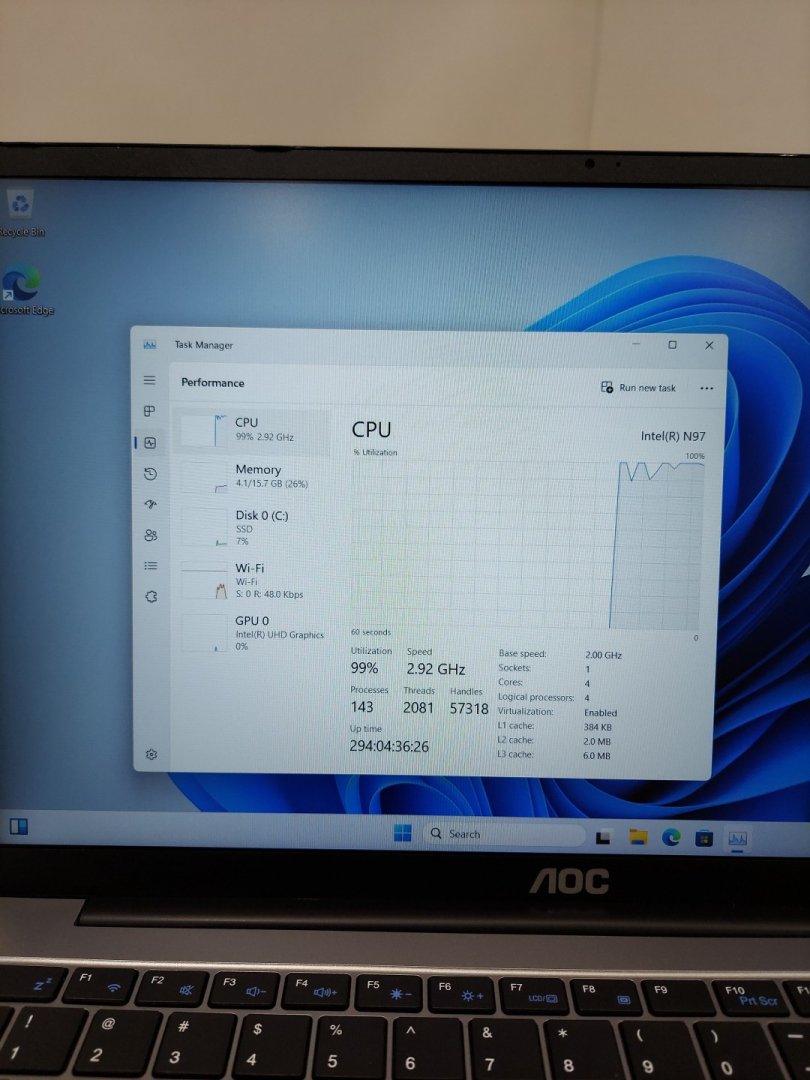
Task: Click the Run new task button
Action: pyautogui.click(x=638, y=388)
